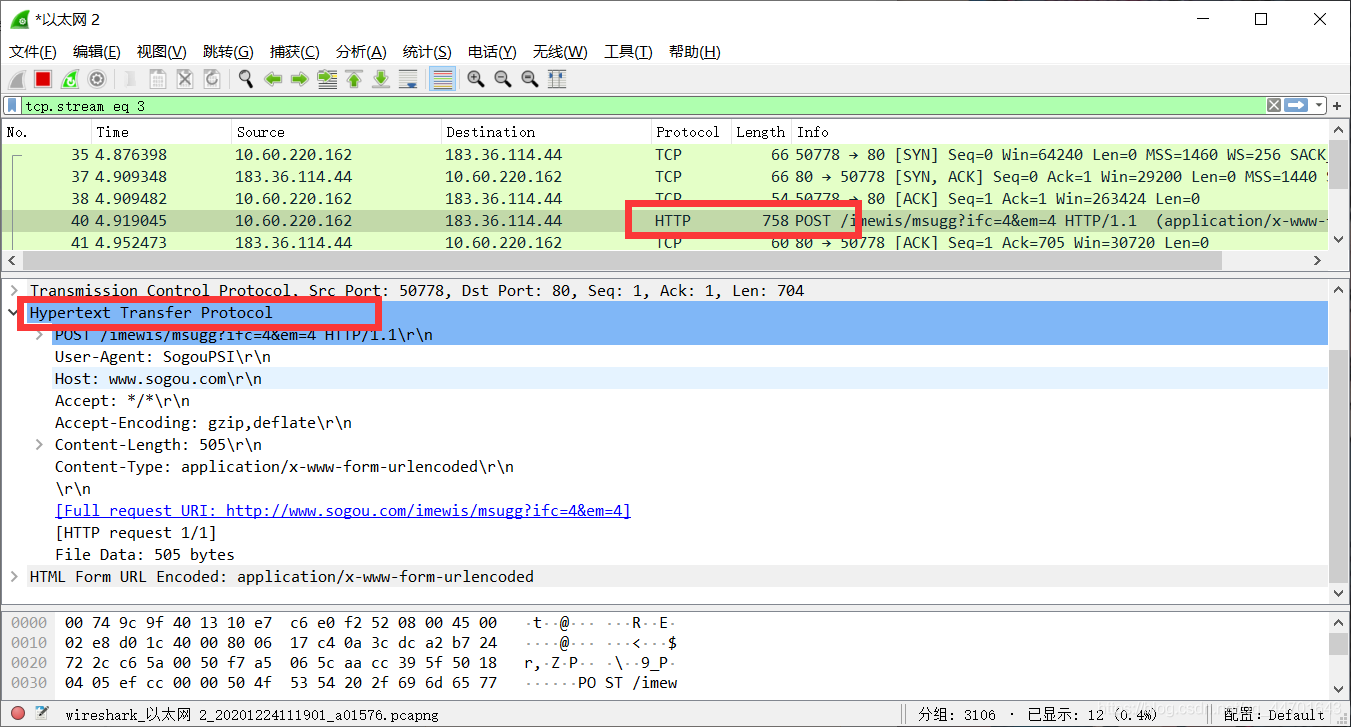Toggle auto-scroll during live capture

(408, 79)
